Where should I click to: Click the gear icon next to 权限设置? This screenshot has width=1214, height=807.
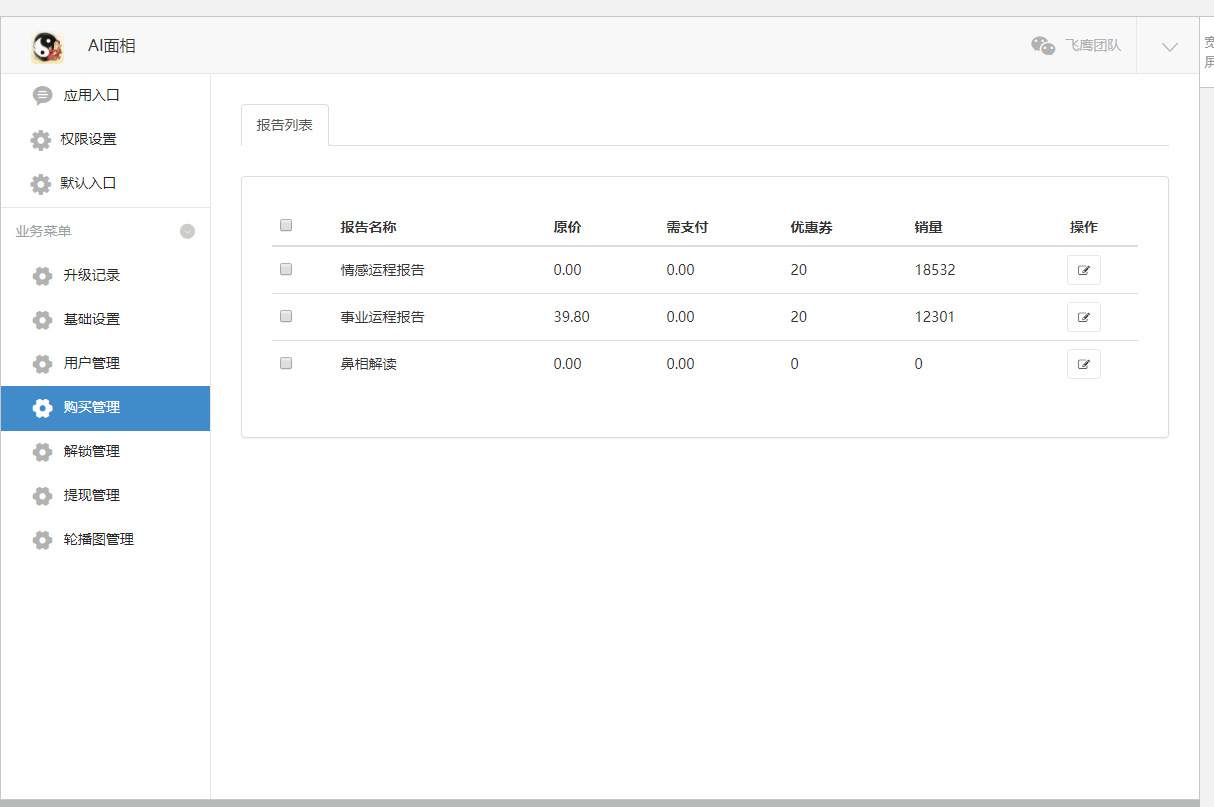41,140
